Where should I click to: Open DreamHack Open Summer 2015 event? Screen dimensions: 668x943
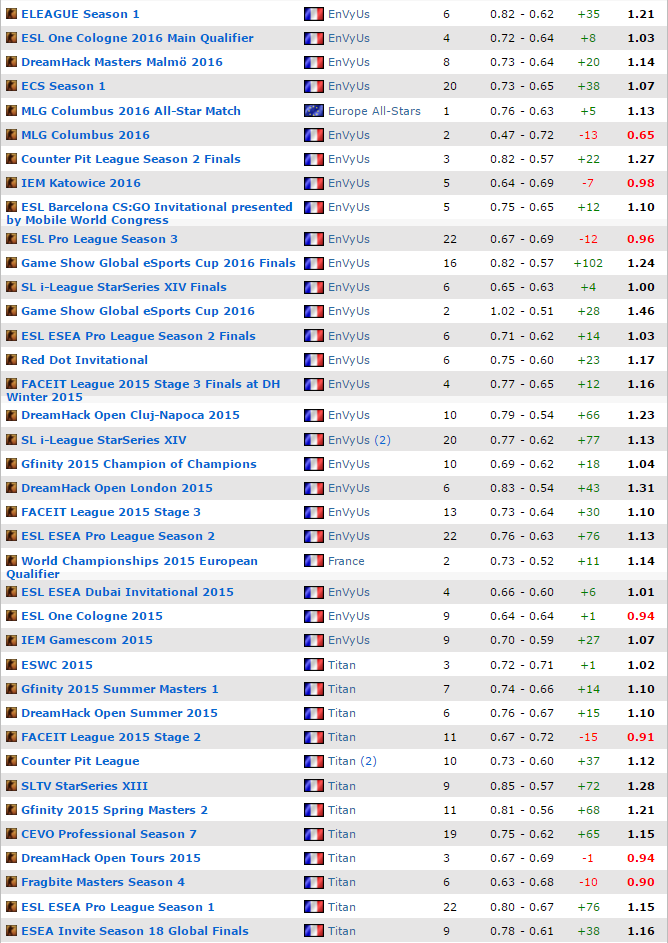coord(119,713)
